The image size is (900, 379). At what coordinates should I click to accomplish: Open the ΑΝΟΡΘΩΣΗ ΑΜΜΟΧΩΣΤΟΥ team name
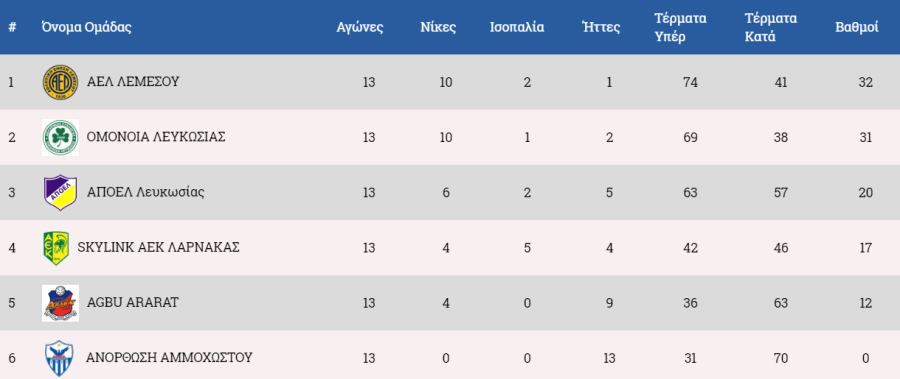pyautogui.click(x=169, y=357)
